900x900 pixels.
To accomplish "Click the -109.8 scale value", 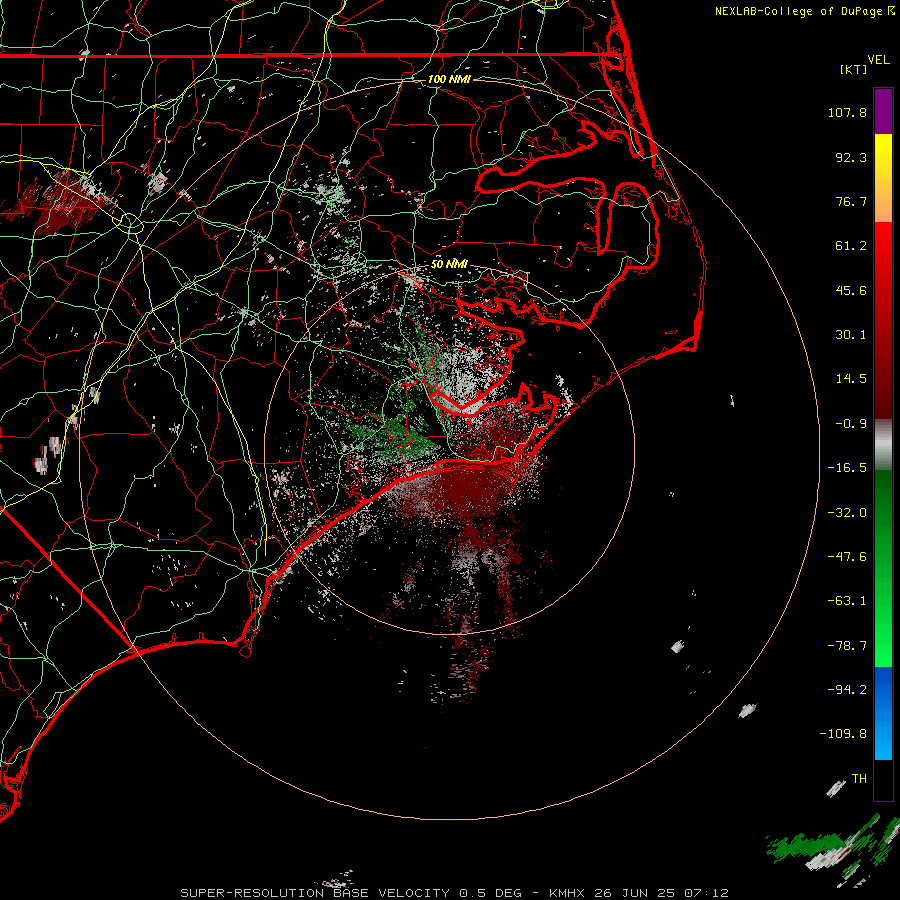I will (x=843, y=734).
